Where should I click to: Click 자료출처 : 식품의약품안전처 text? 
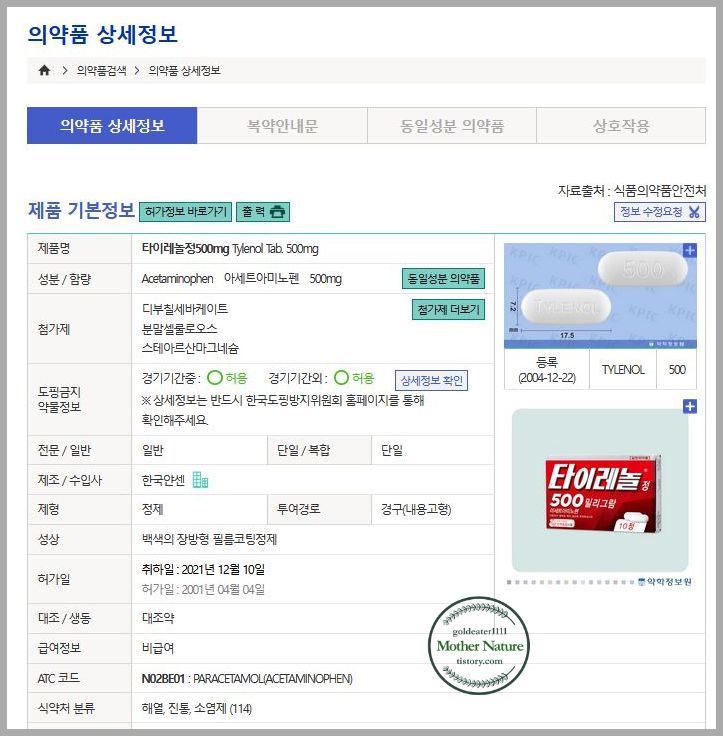click(631, 191)
